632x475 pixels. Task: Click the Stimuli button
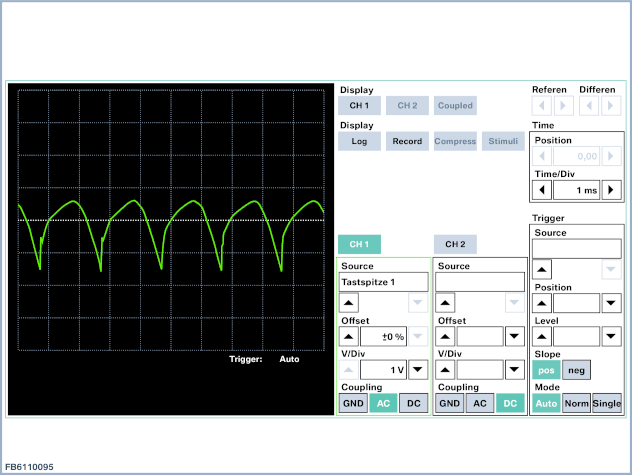503,141
